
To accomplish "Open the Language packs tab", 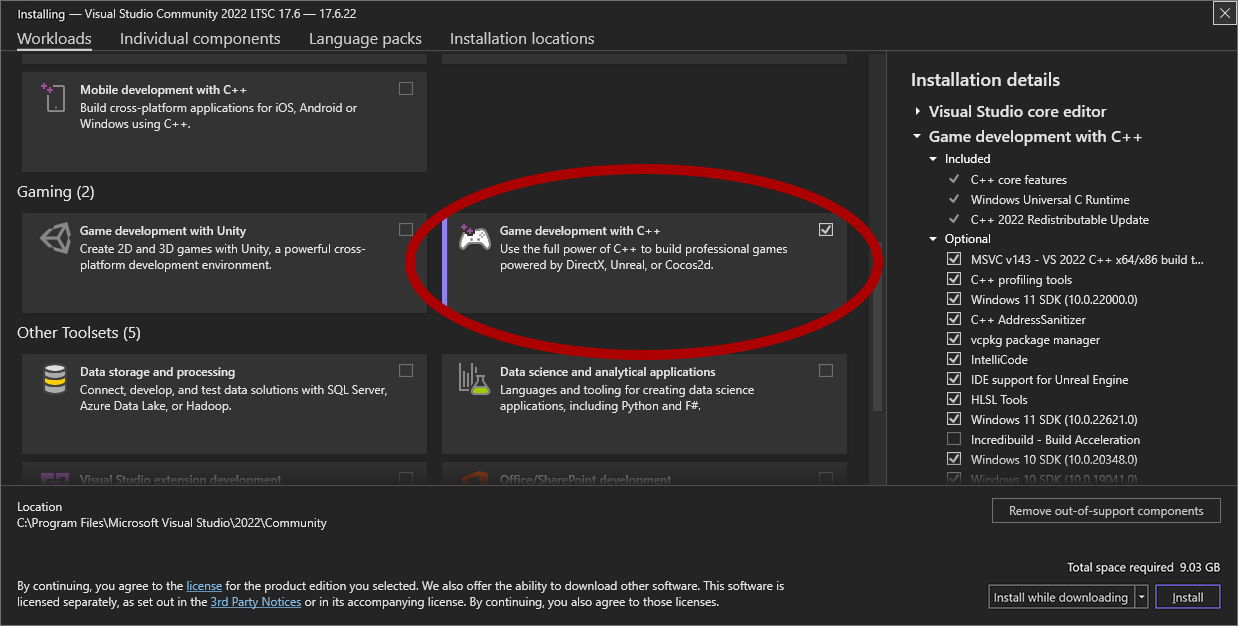I will [365, 39].
